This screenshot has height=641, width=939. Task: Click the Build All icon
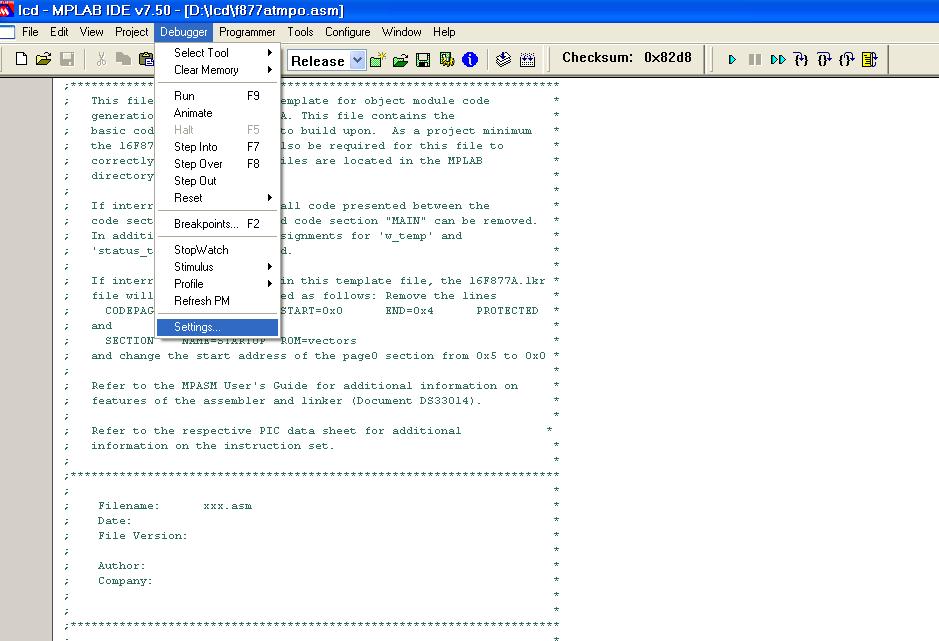[528, 59]
